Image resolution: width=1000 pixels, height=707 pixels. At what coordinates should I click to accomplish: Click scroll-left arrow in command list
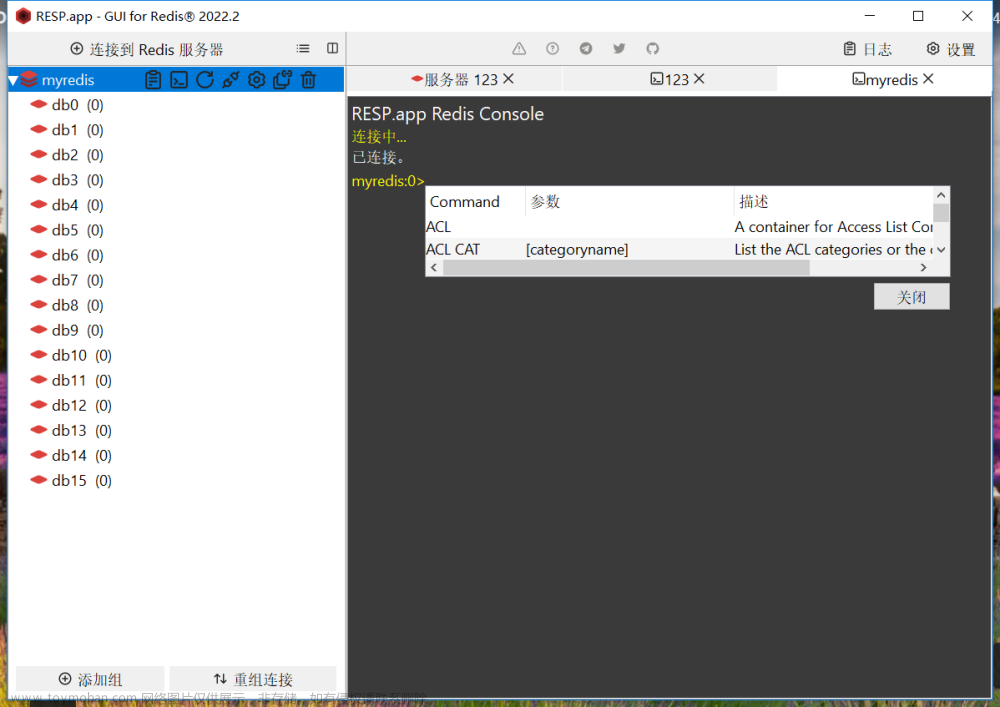[434, 268]
